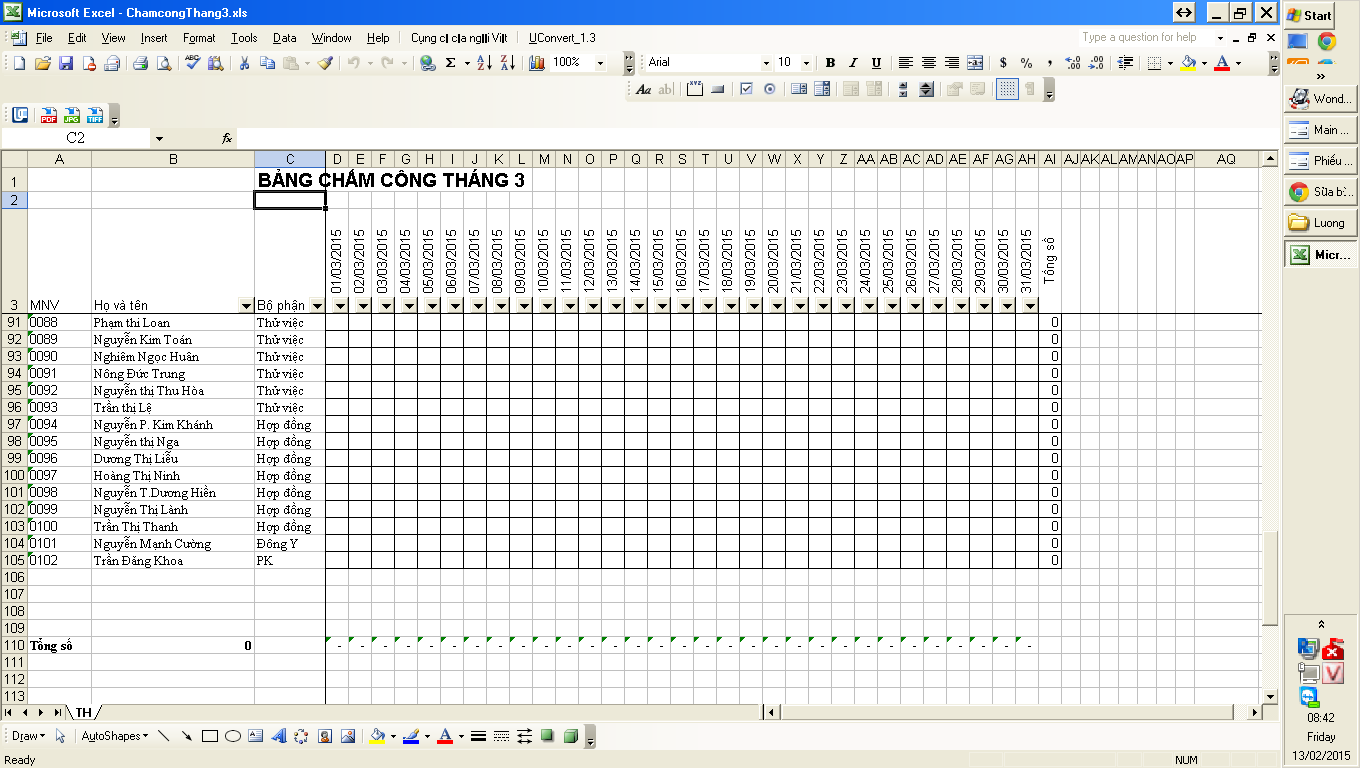The height and width of the screenshot is (768, 1360).
Task: Click the Spelling check icon
Action: coord(193,63)
